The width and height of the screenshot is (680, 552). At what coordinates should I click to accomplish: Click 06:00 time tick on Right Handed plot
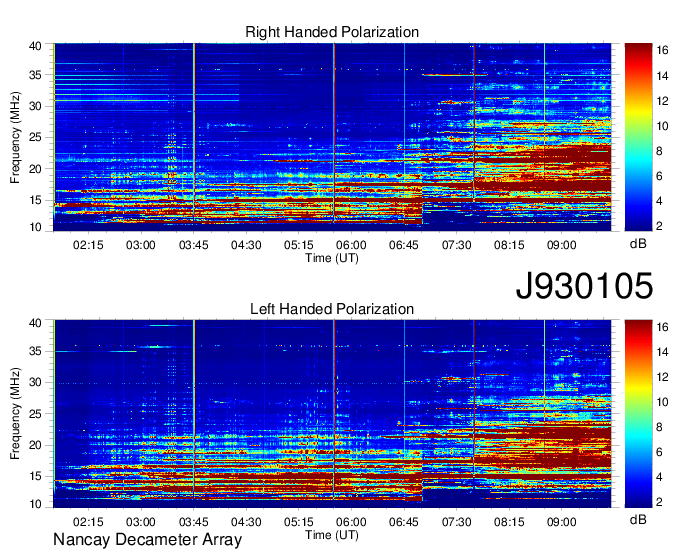coord(351,245)
